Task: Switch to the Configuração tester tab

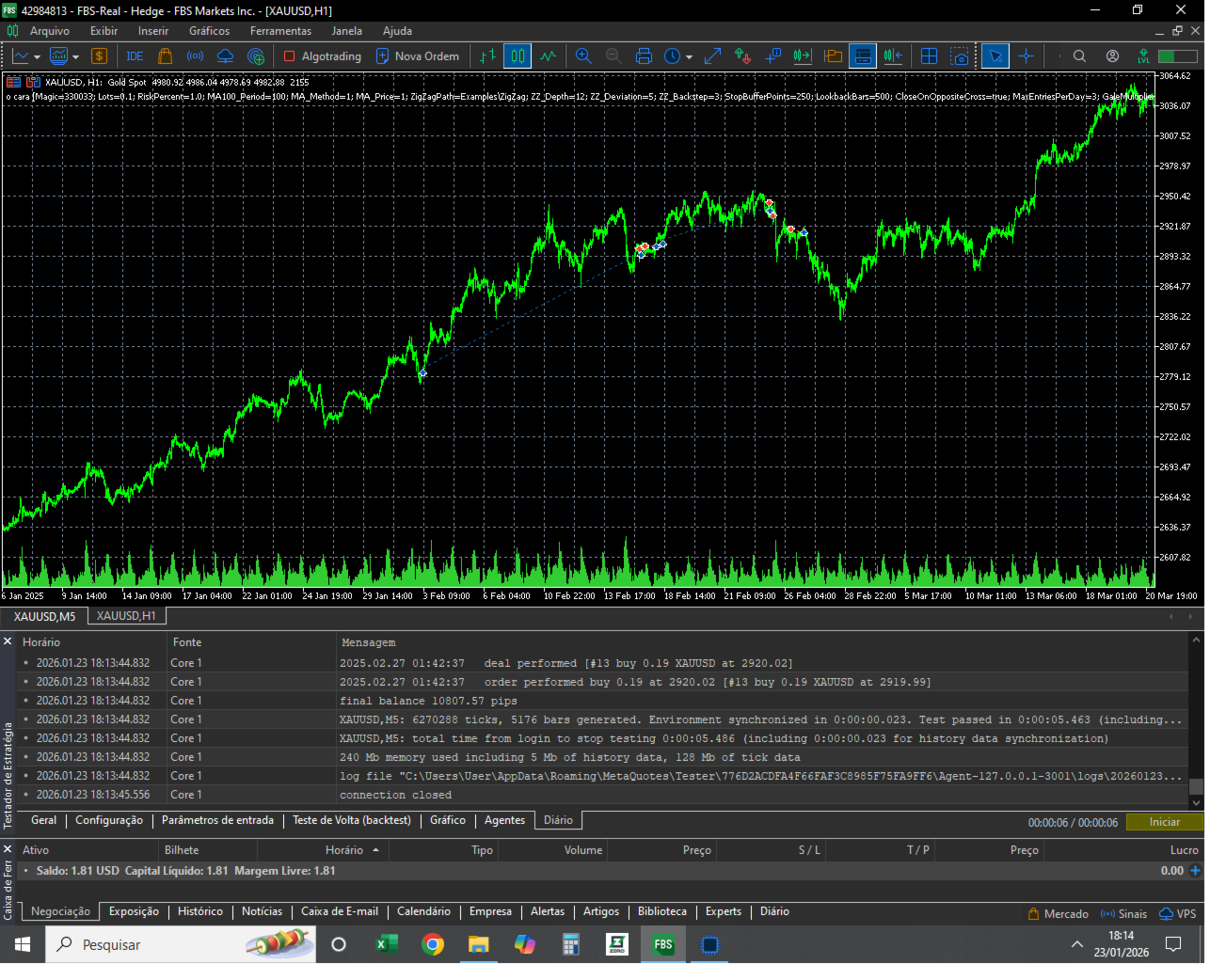Action: (109, 820)
